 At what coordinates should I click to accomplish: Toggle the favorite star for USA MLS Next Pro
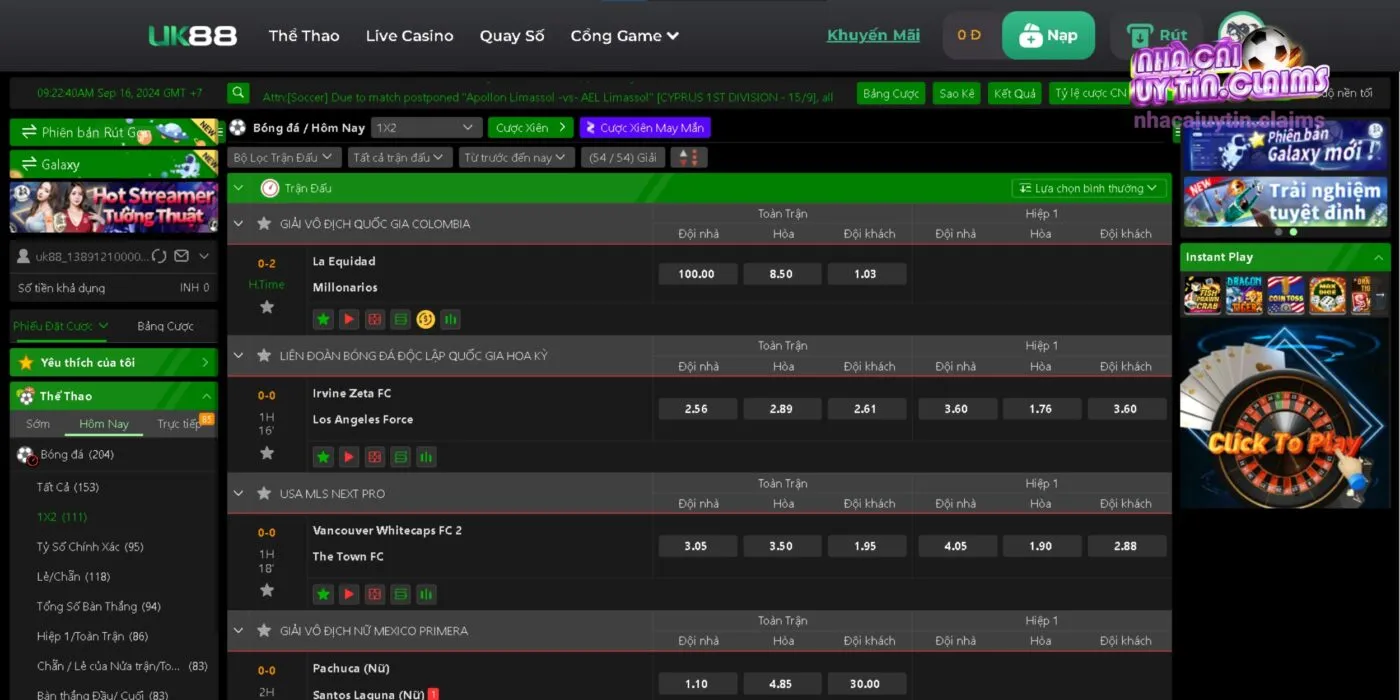tap(264, 493)
